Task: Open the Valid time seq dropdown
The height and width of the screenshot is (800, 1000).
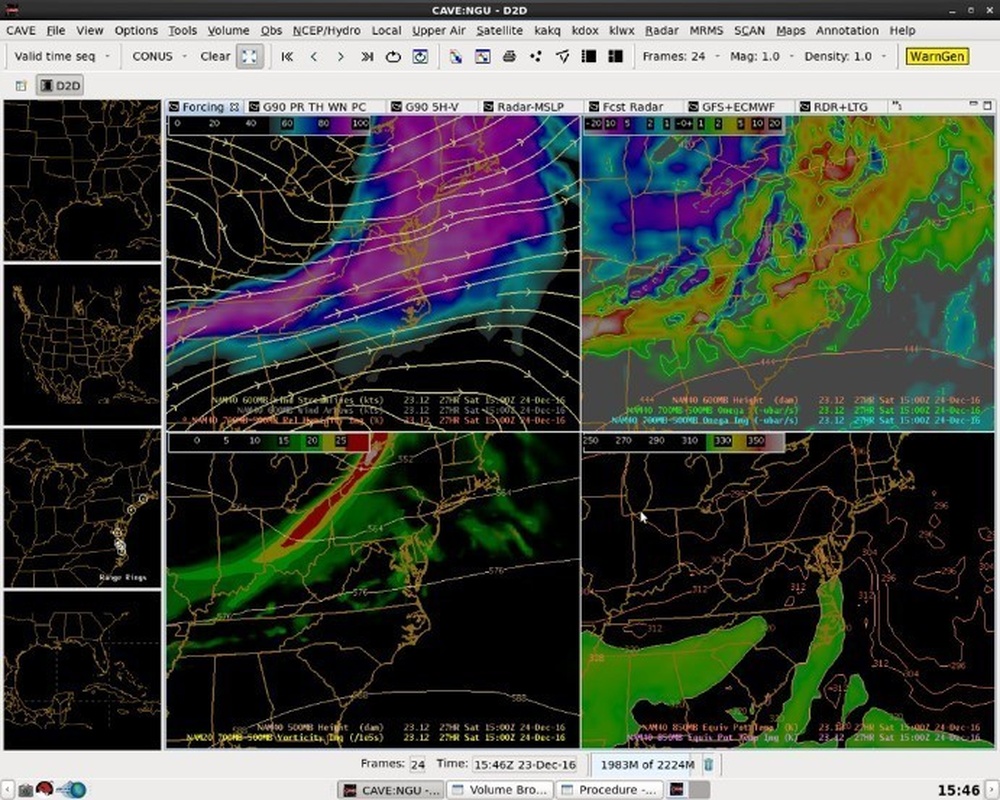Action: (60, 57)
